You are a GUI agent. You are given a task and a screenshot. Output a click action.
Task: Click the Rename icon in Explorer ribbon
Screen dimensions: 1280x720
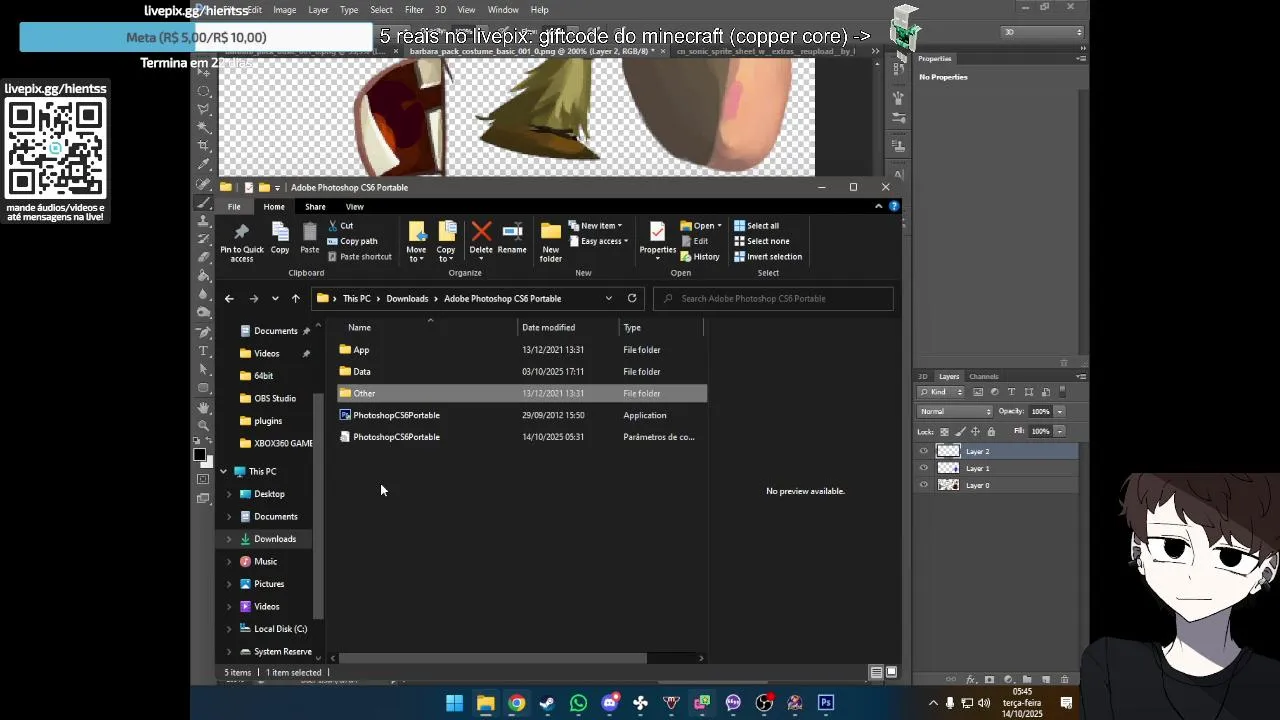click(x=512, y=232)
